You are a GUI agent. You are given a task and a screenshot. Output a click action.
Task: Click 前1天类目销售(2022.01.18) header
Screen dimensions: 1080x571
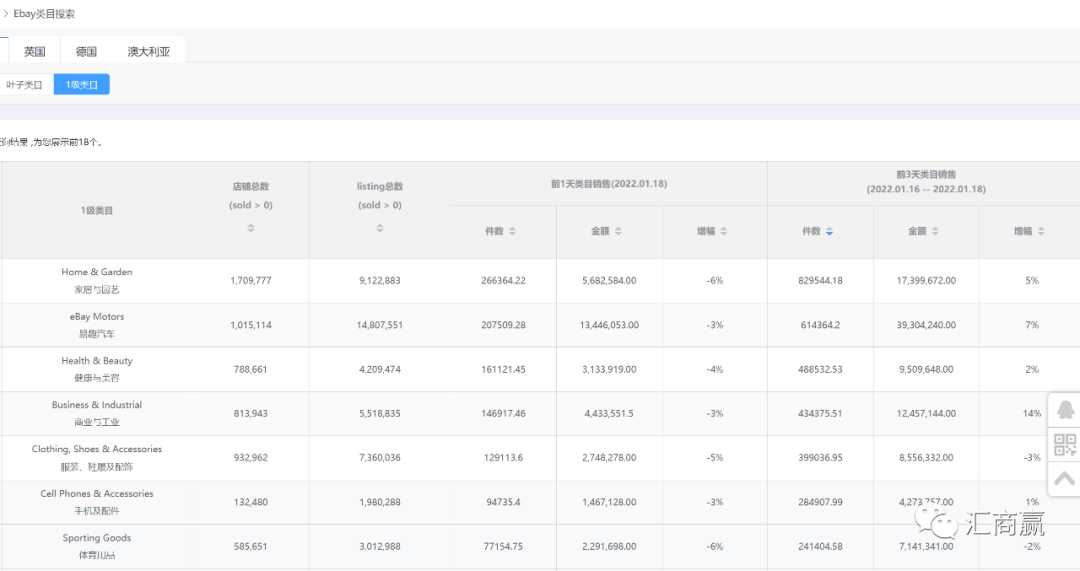(x=609, y=184)
